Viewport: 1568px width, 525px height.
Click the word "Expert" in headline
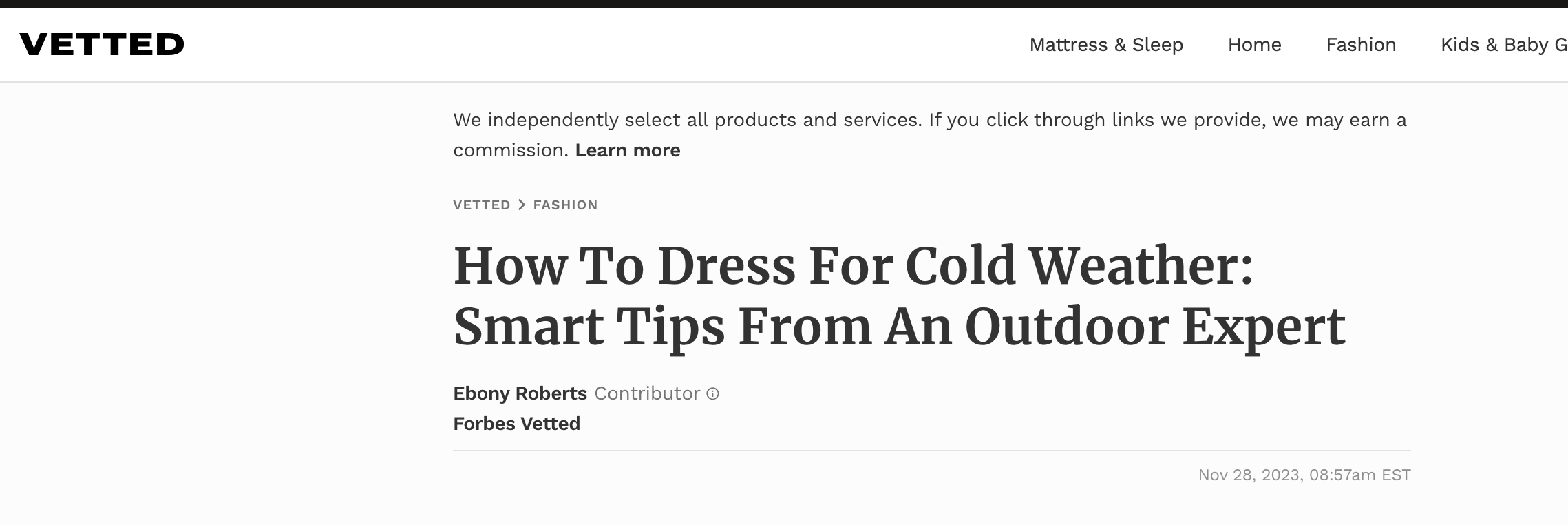1263,327
